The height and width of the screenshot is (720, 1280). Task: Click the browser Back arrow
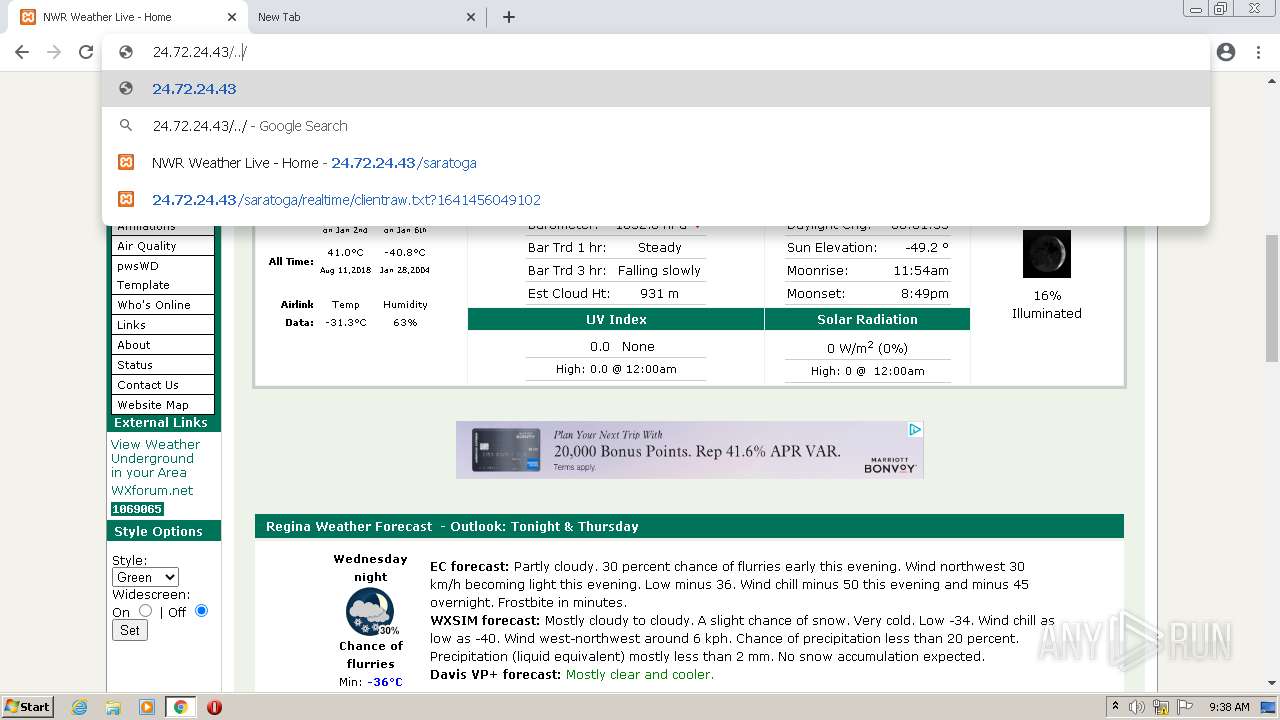22,52
